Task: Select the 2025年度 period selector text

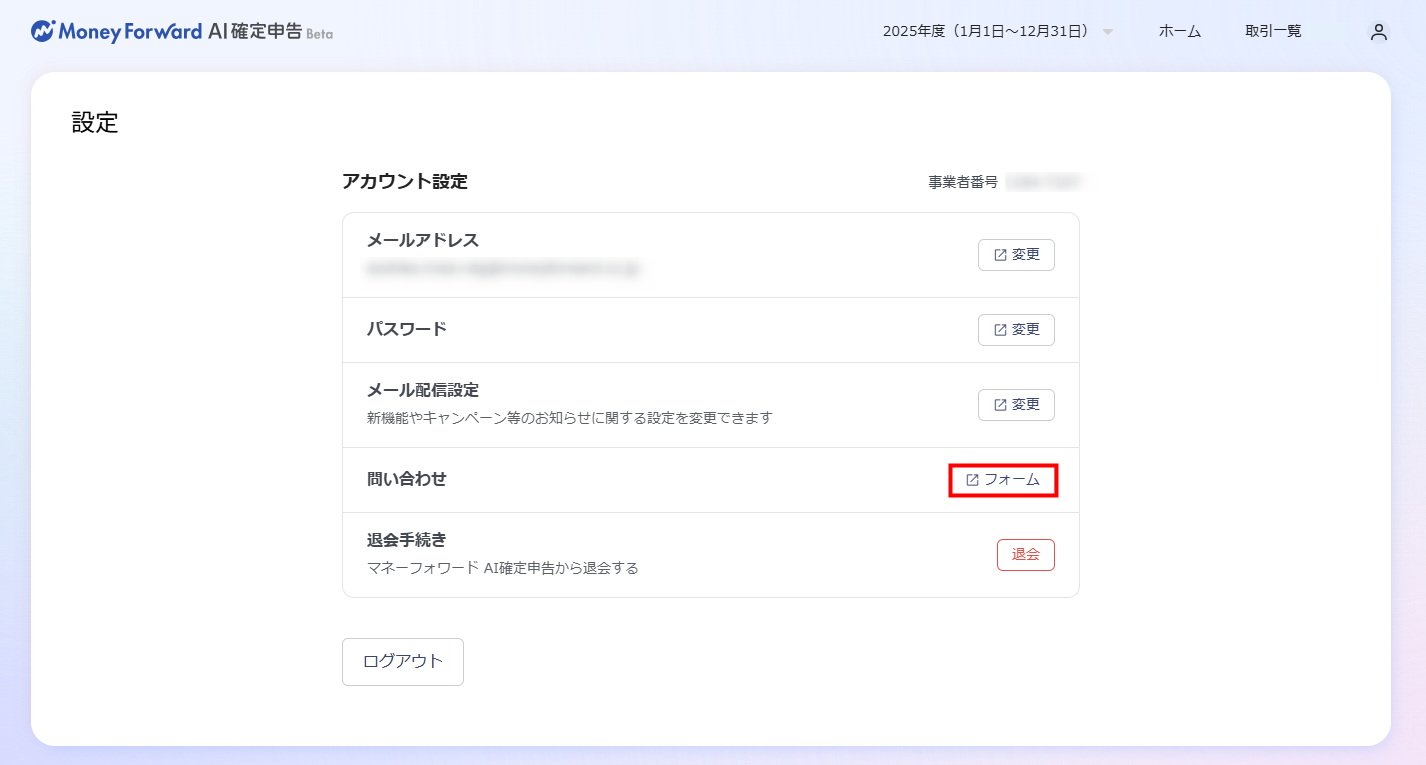Action: (x=985, y=31)
